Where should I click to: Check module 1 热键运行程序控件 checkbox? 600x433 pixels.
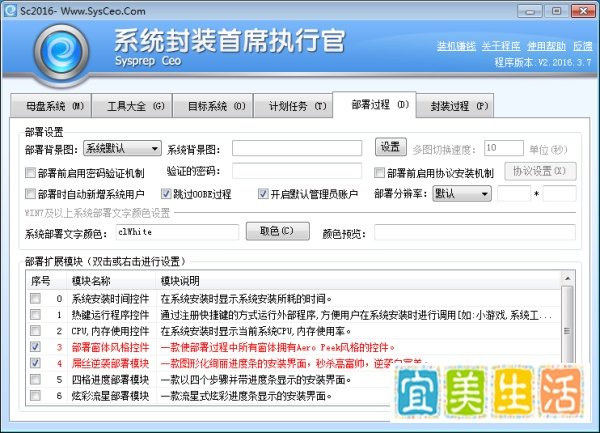(x=35, y=314)
